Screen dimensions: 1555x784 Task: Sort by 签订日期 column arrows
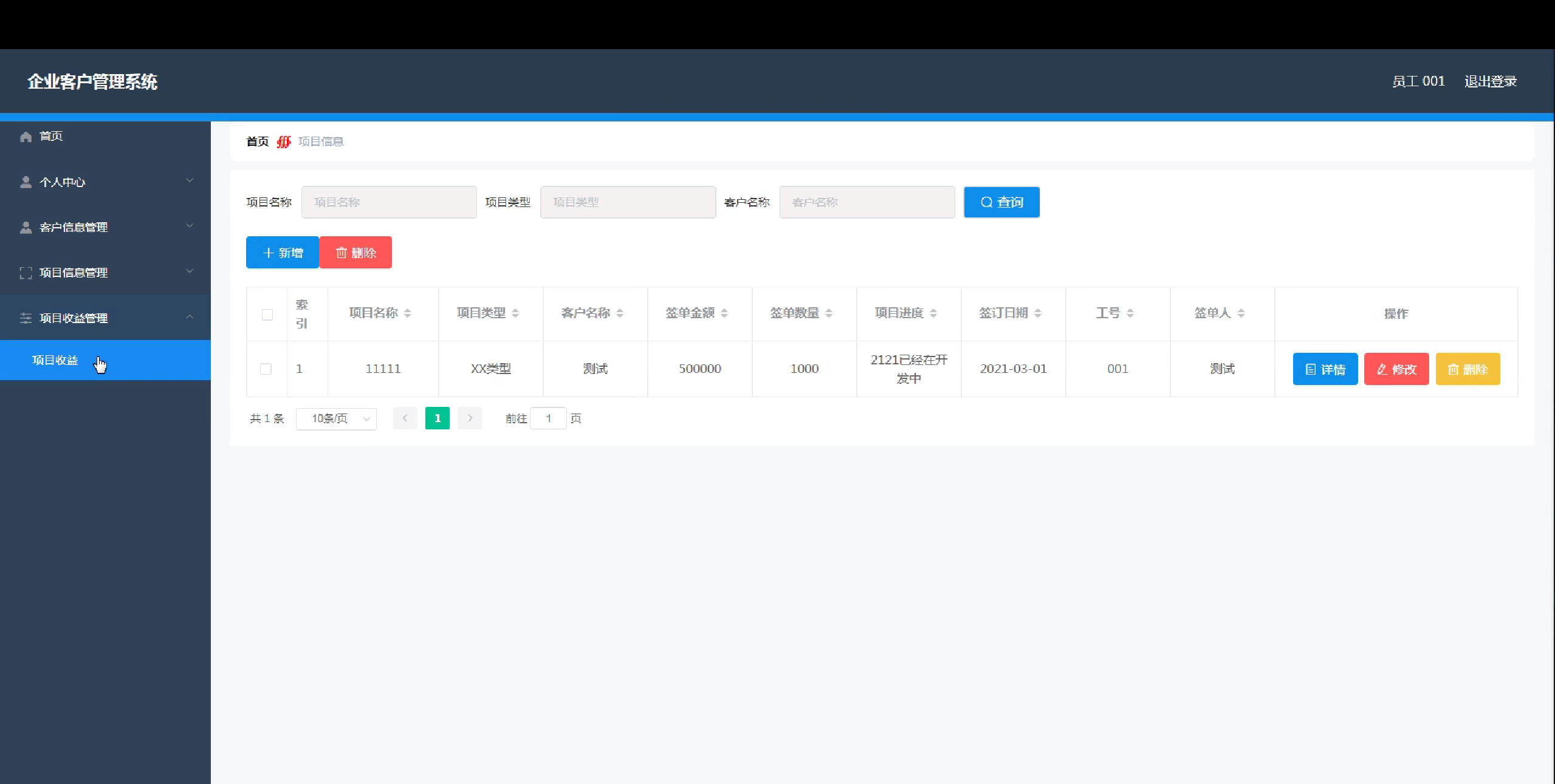1038,313
